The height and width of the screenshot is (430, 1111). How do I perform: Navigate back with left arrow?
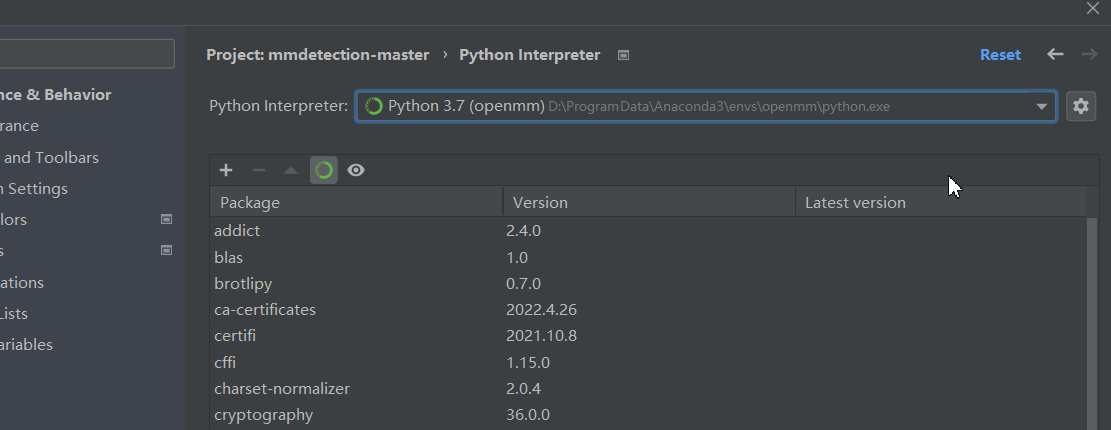pyautogui.click(x=1055, y=54)
